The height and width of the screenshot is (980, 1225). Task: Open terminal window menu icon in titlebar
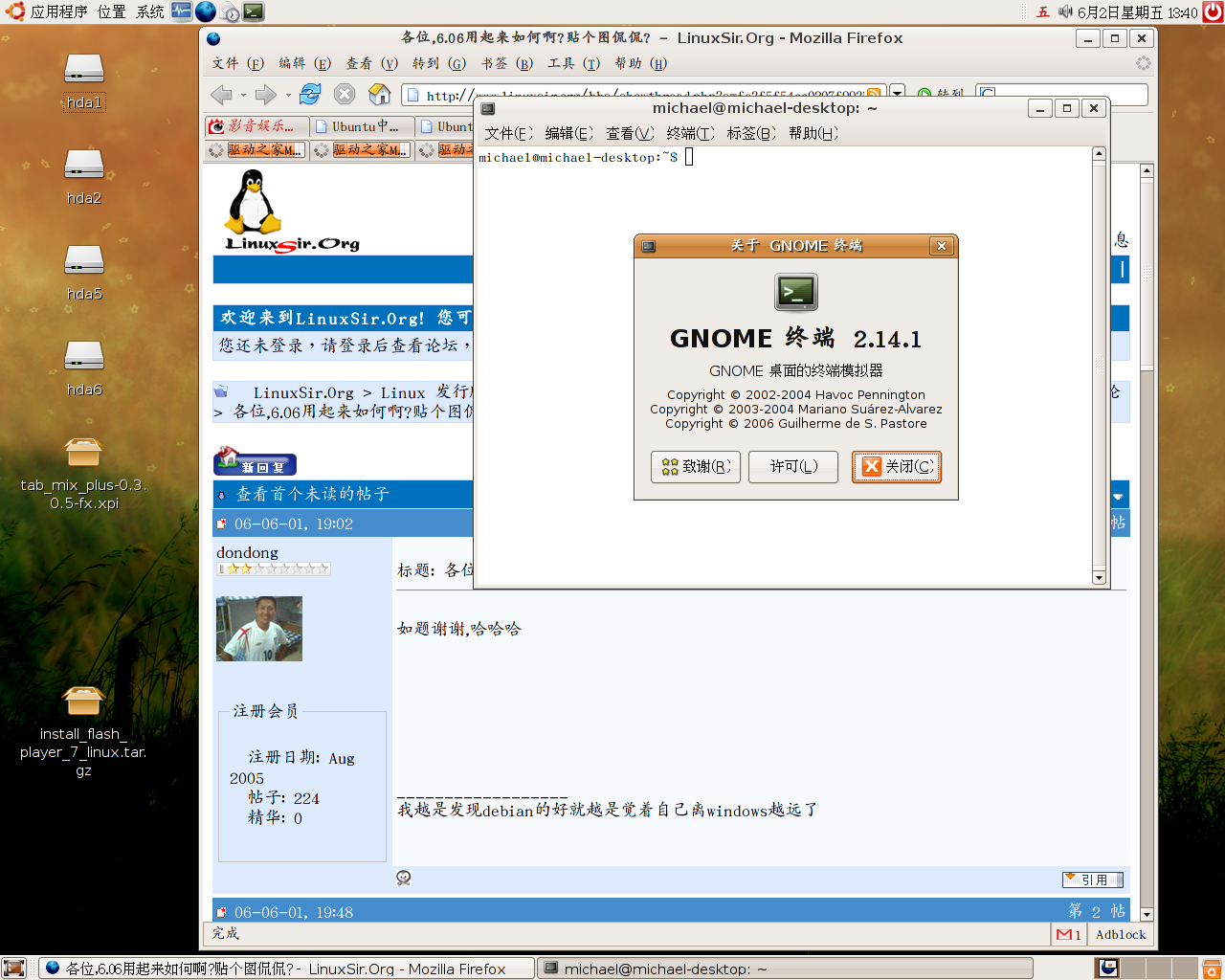pos(487,108)
